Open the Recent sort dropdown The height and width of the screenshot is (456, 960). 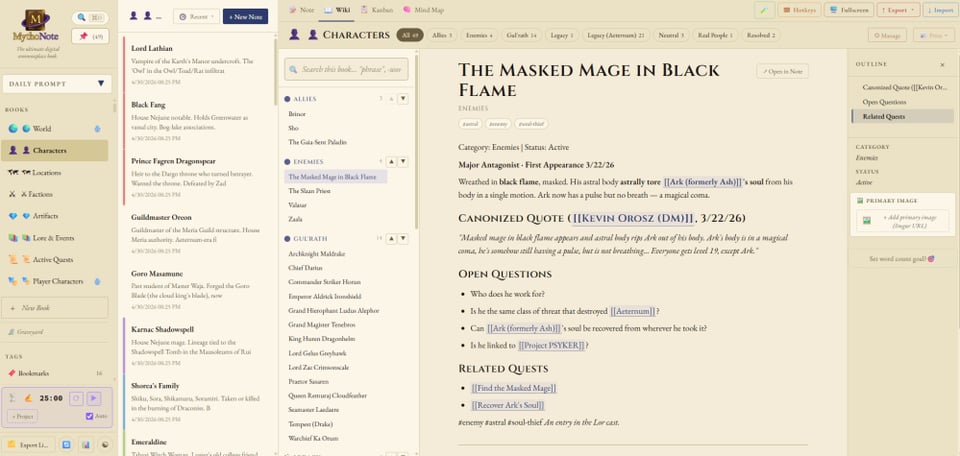tap(196, 17)
